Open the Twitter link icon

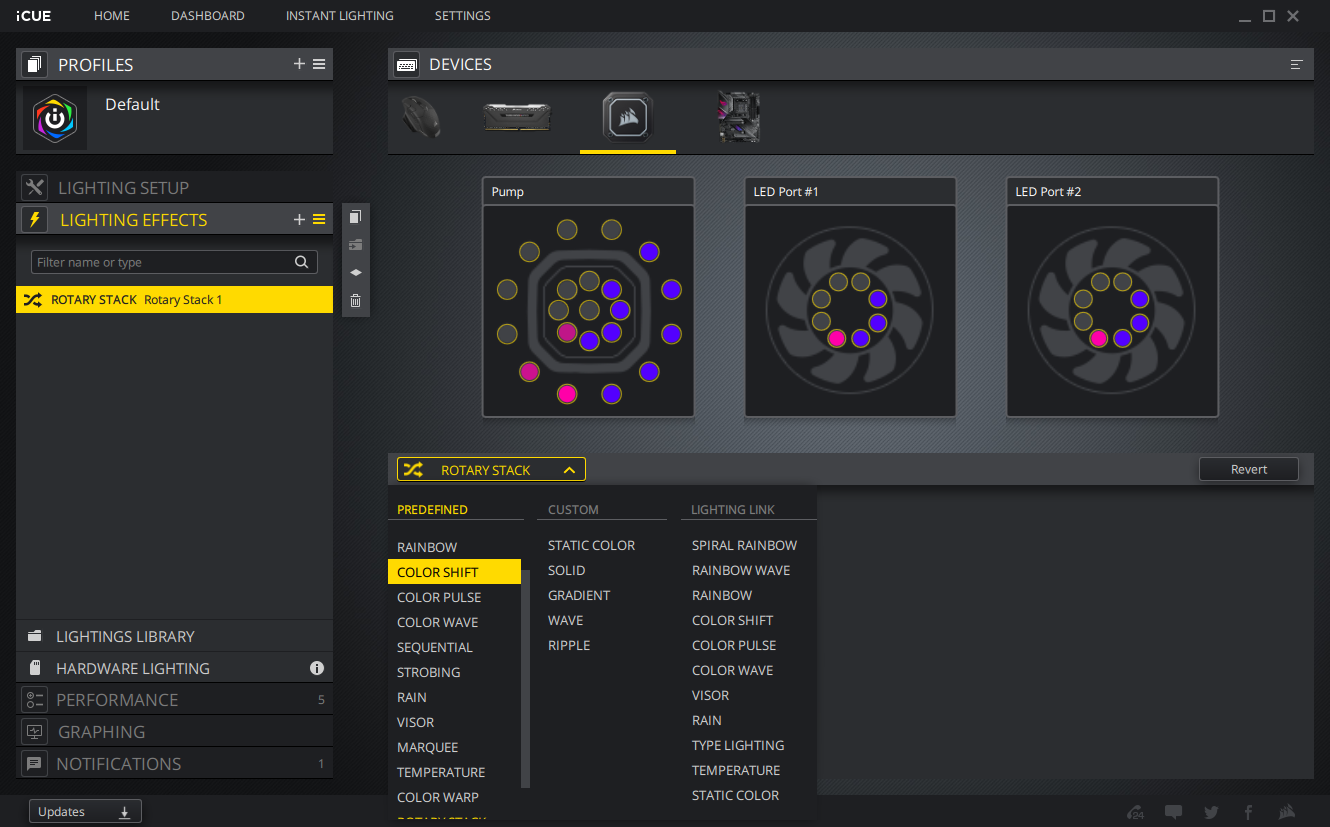(x=1211, y=812)
